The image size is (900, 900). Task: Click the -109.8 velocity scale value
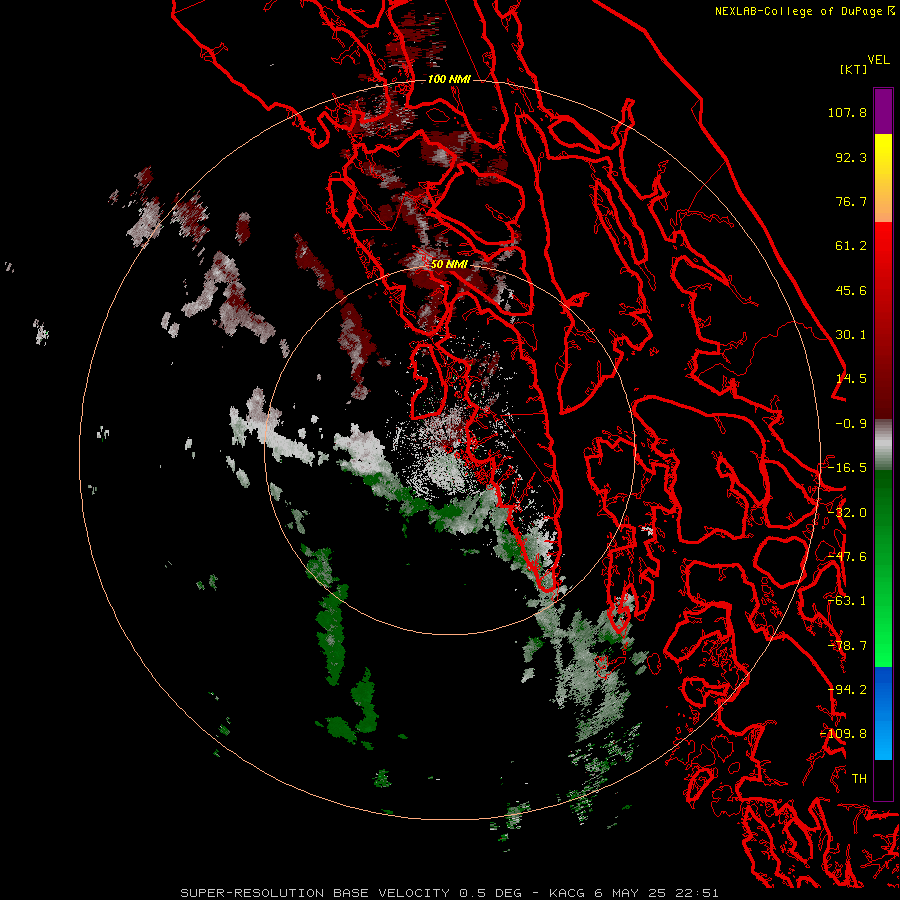(x=843, y=734)
